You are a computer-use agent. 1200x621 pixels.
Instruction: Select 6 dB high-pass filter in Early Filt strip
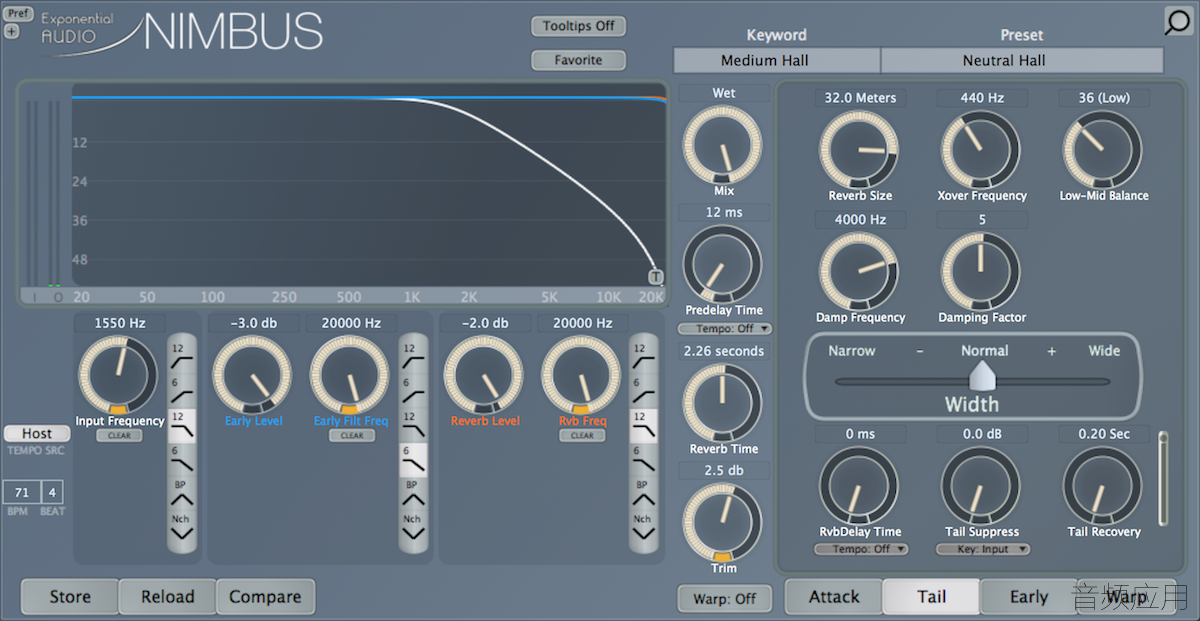[413, 391]
